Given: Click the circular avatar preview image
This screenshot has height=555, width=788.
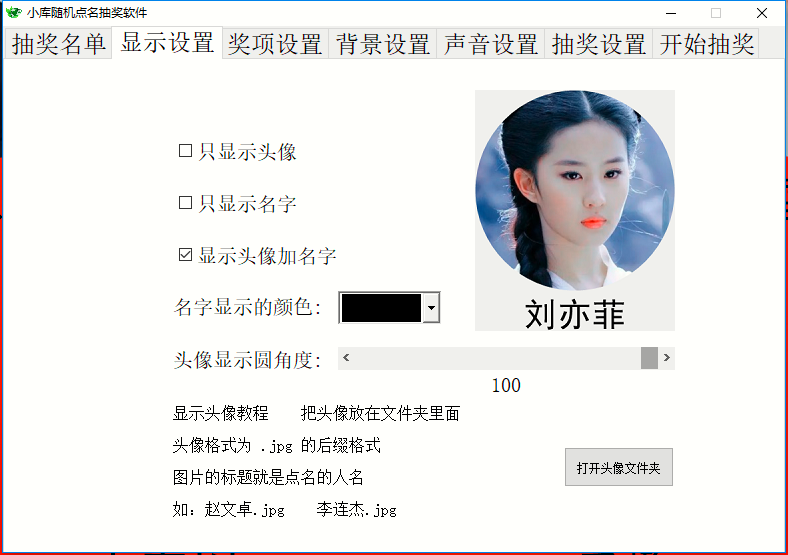Looking at the screenshot, I should [x=574, y=190].
